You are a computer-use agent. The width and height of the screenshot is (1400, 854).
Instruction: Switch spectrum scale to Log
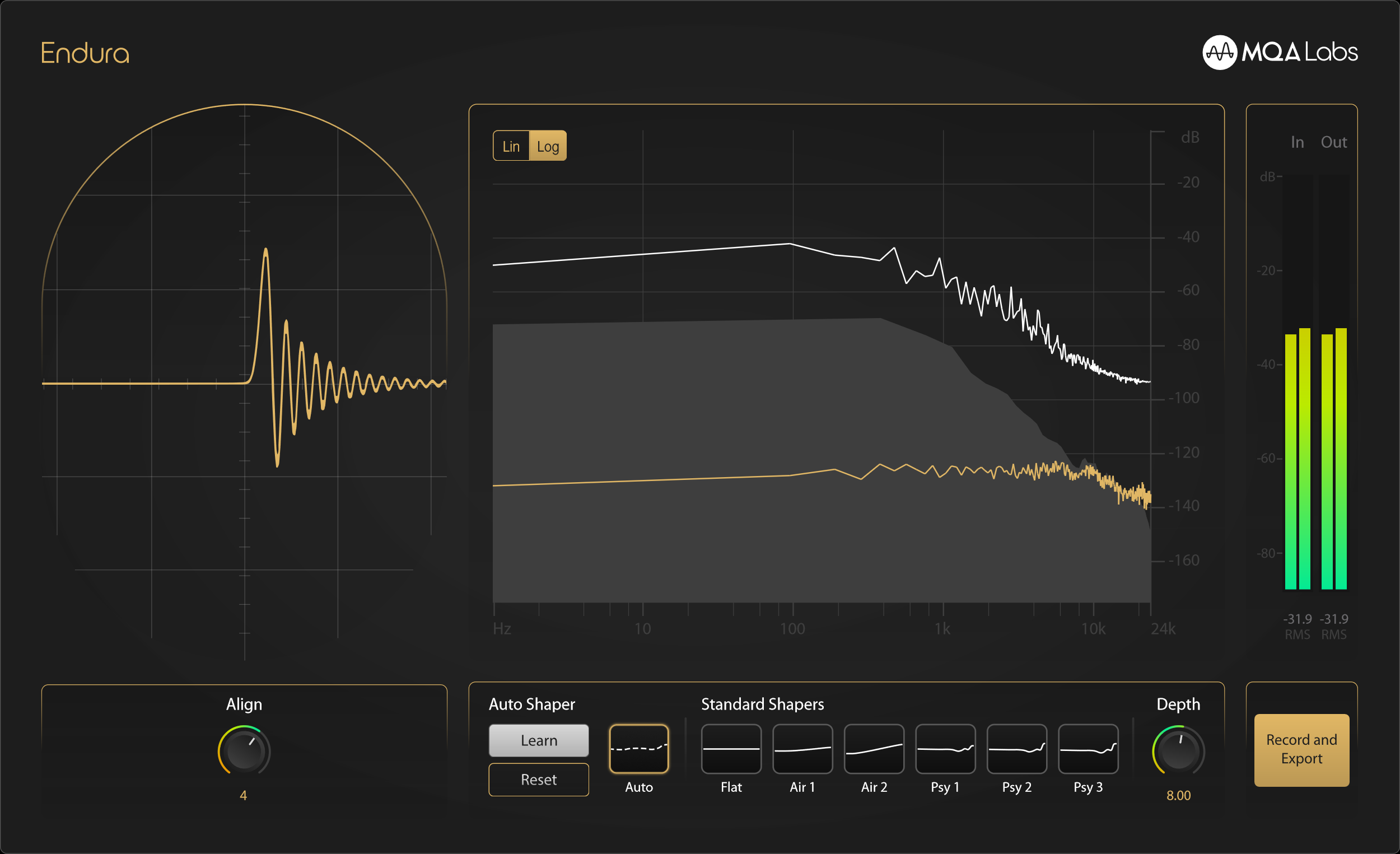[x=548, y=146]
